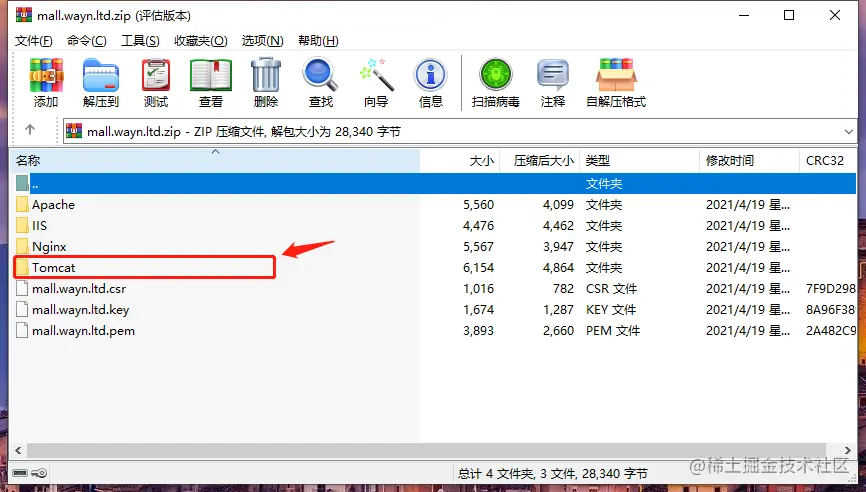Click the CRC32 value 8A96F38
866x492 pixels.
tap(830, 310)
